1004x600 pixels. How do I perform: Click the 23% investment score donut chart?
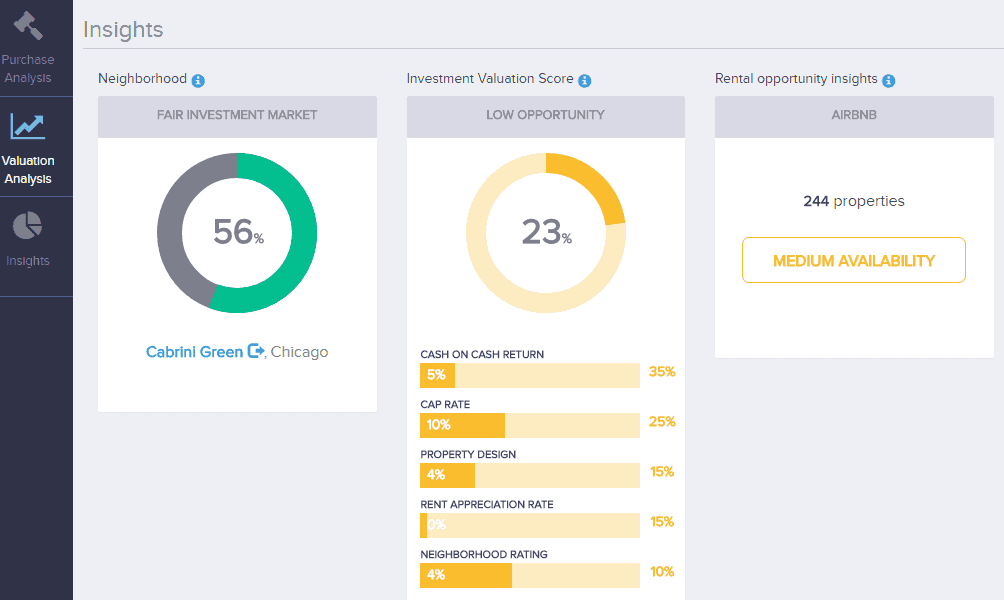pyautogui.click(x=545, y=232)
